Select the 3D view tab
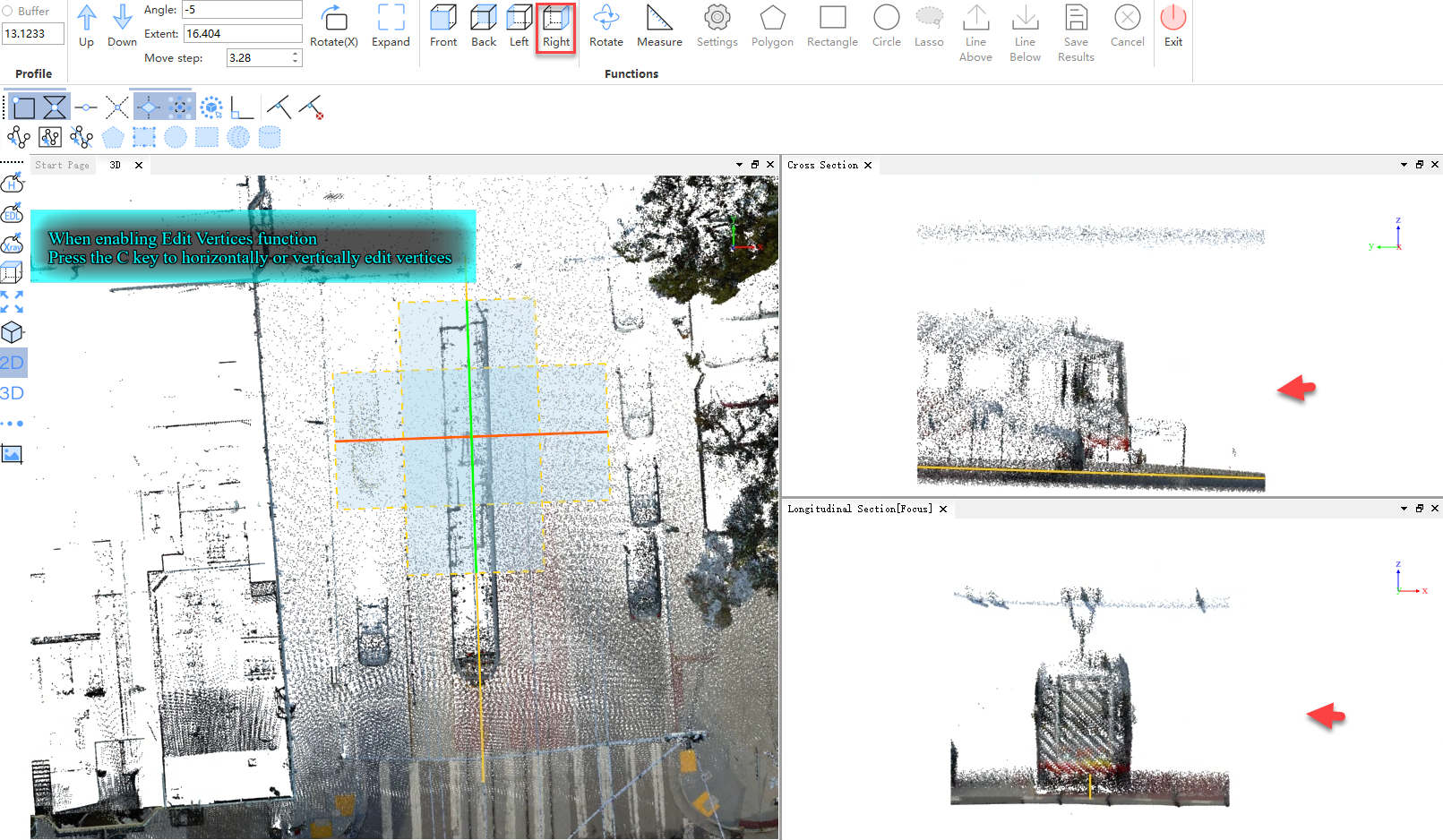 (116, 165)
